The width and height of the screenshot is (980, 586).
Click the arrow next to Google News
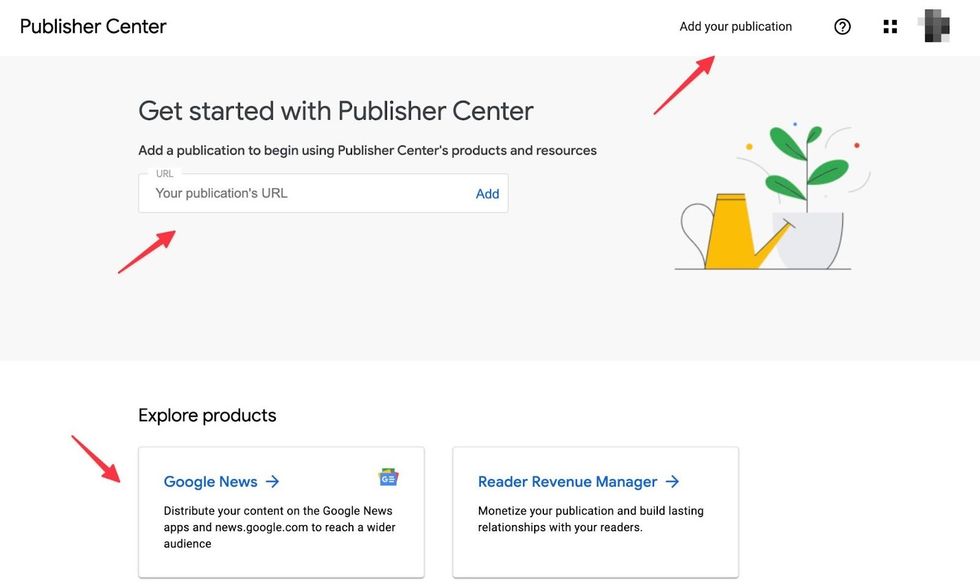pyautogui.click(x=272, y=481)
